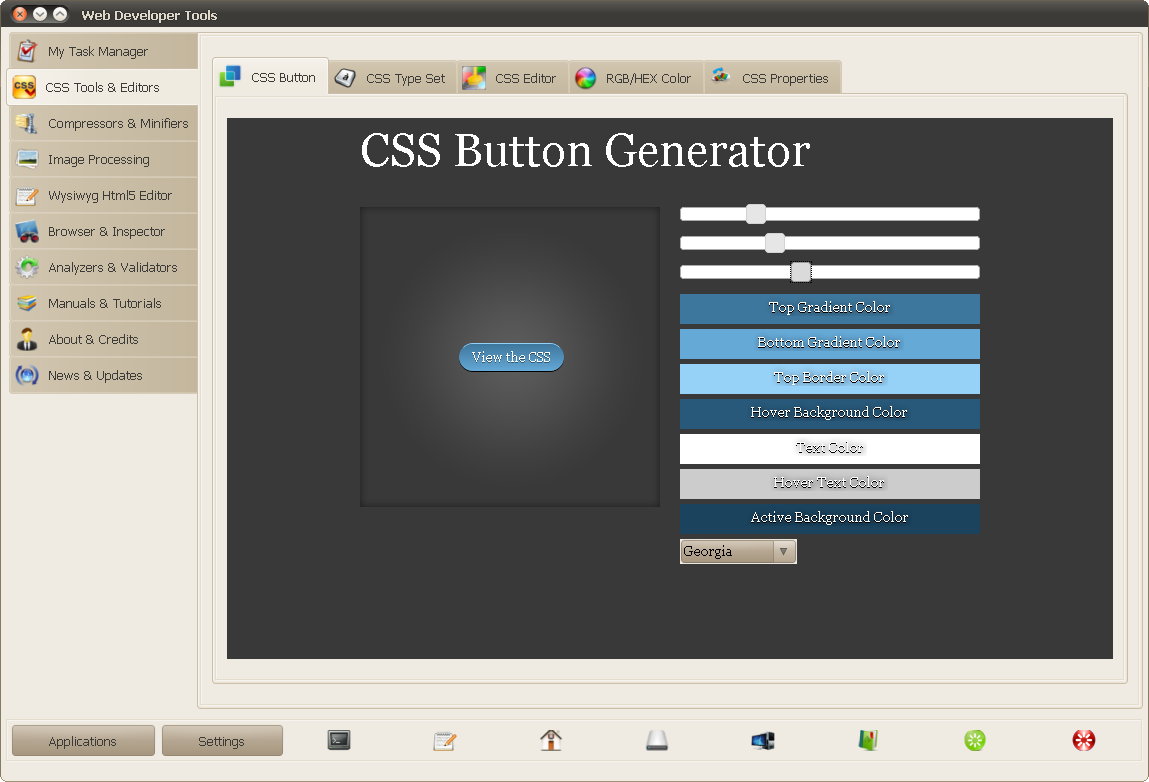Pick the white Text Color swatch
Screen dimensions: 1149x782
[830, 449]
